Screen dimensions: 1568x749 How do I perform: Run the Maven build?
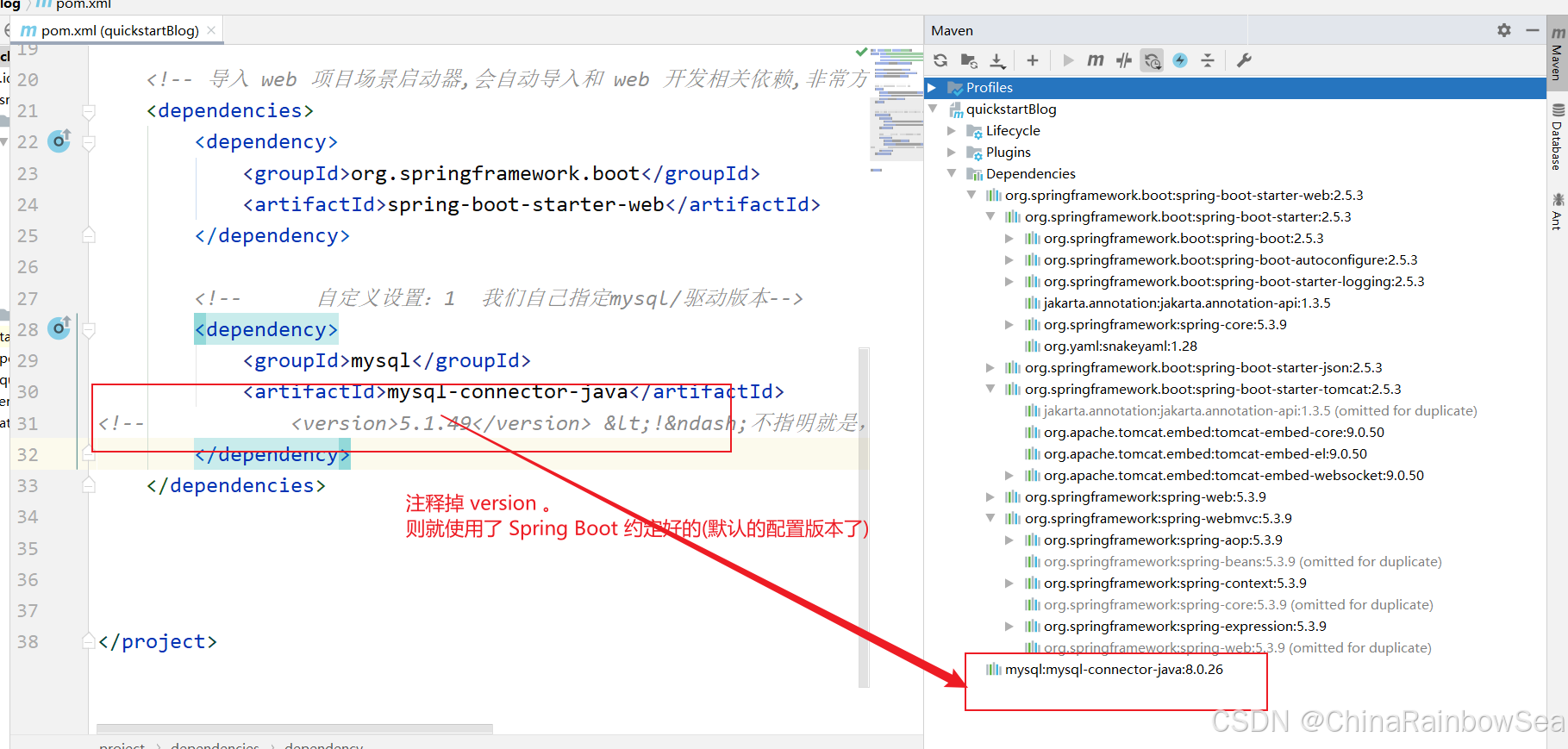click(x=1068, y=60)
